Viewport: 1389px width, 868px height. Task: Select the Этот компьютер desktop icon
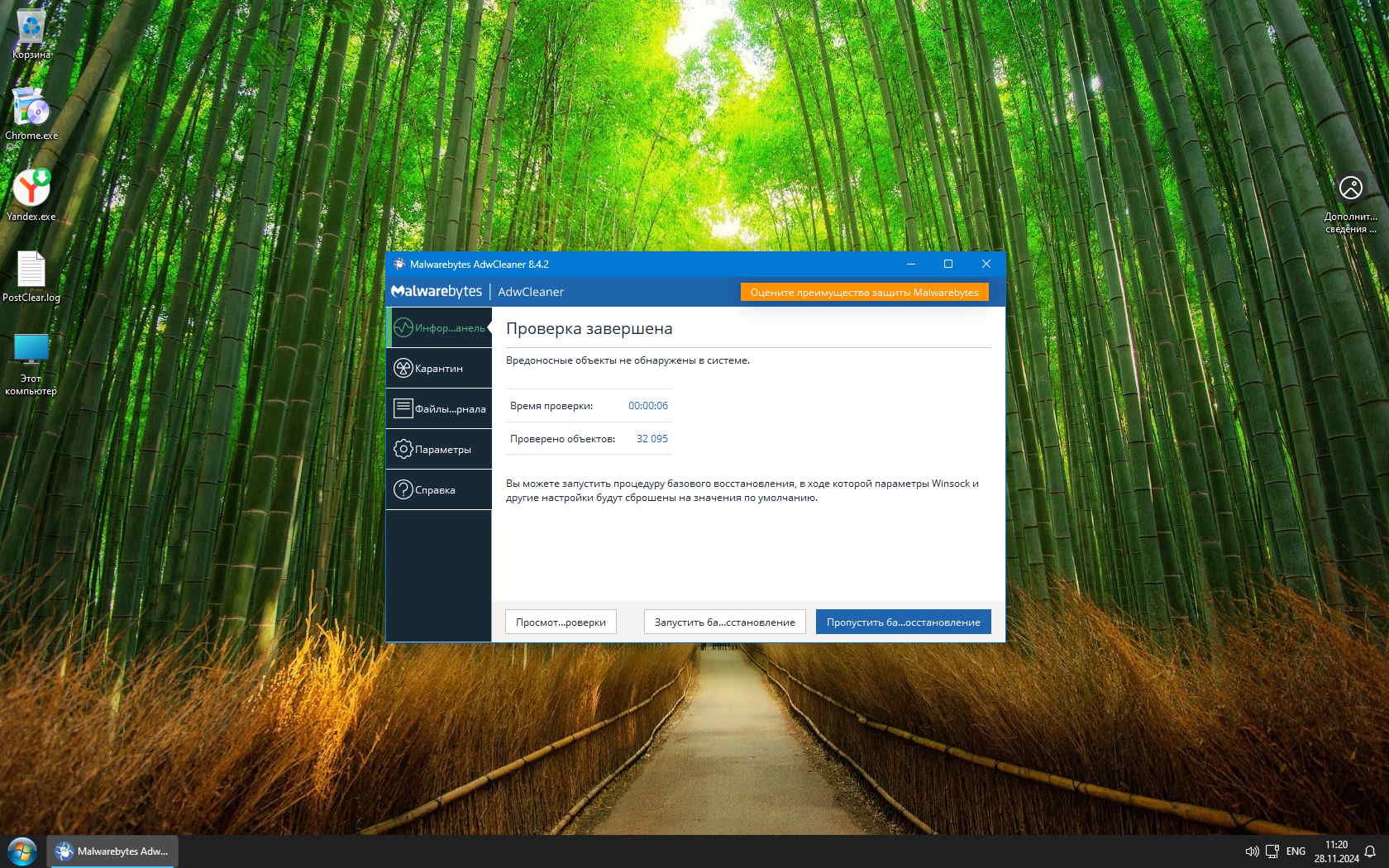pyautogui.click(x=31, y=364)
